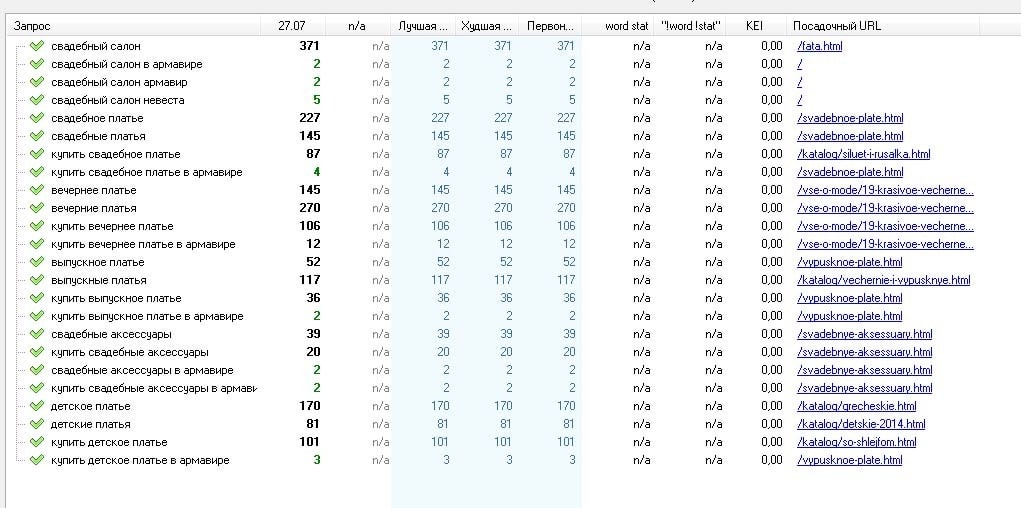Image resolution: width=1021 pixels, height=508 pixels.
Task: Select check icon of свадебный салон армавир
Action: 37,82
